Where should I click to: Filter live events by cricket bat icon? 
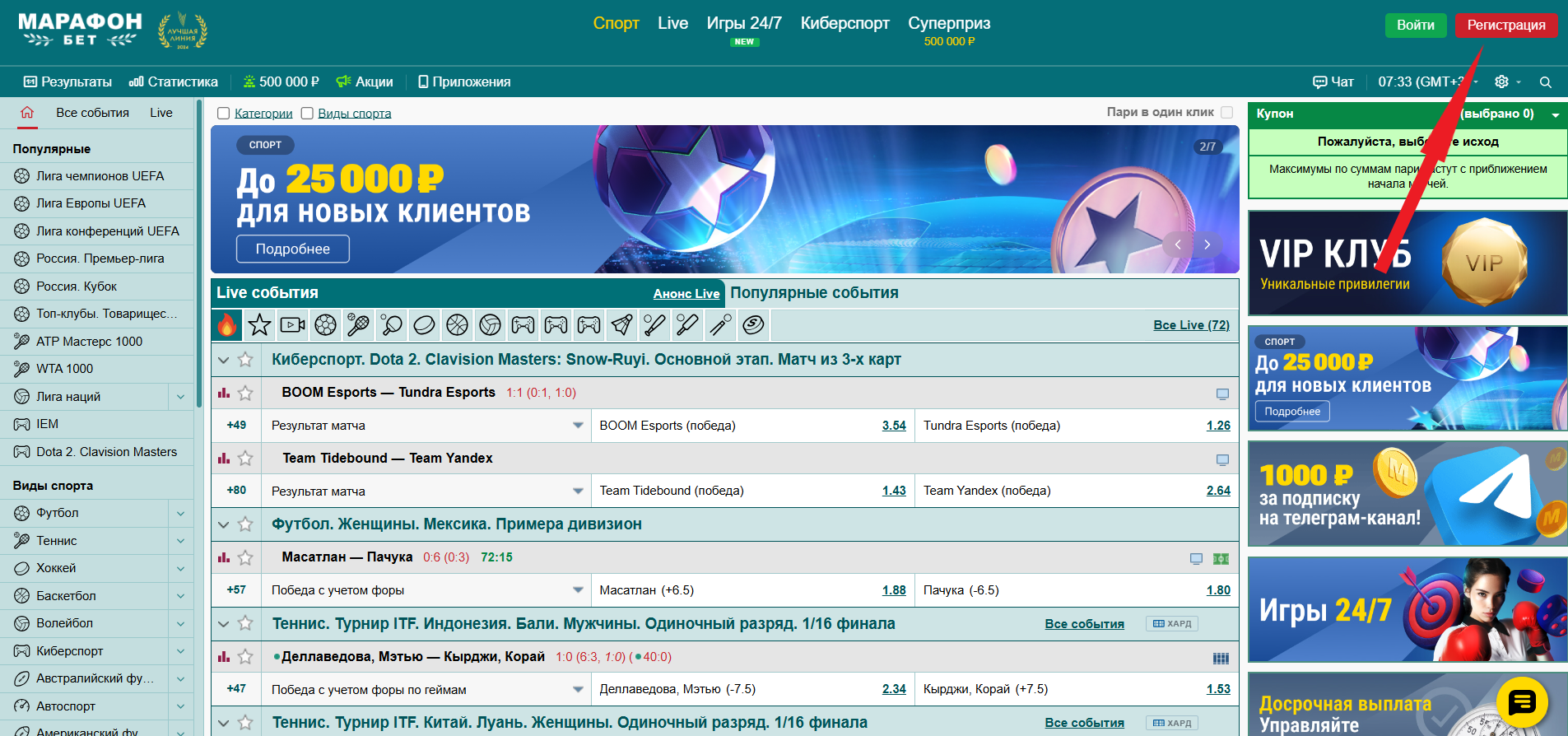pyautogui.click(x=688, y=325)
